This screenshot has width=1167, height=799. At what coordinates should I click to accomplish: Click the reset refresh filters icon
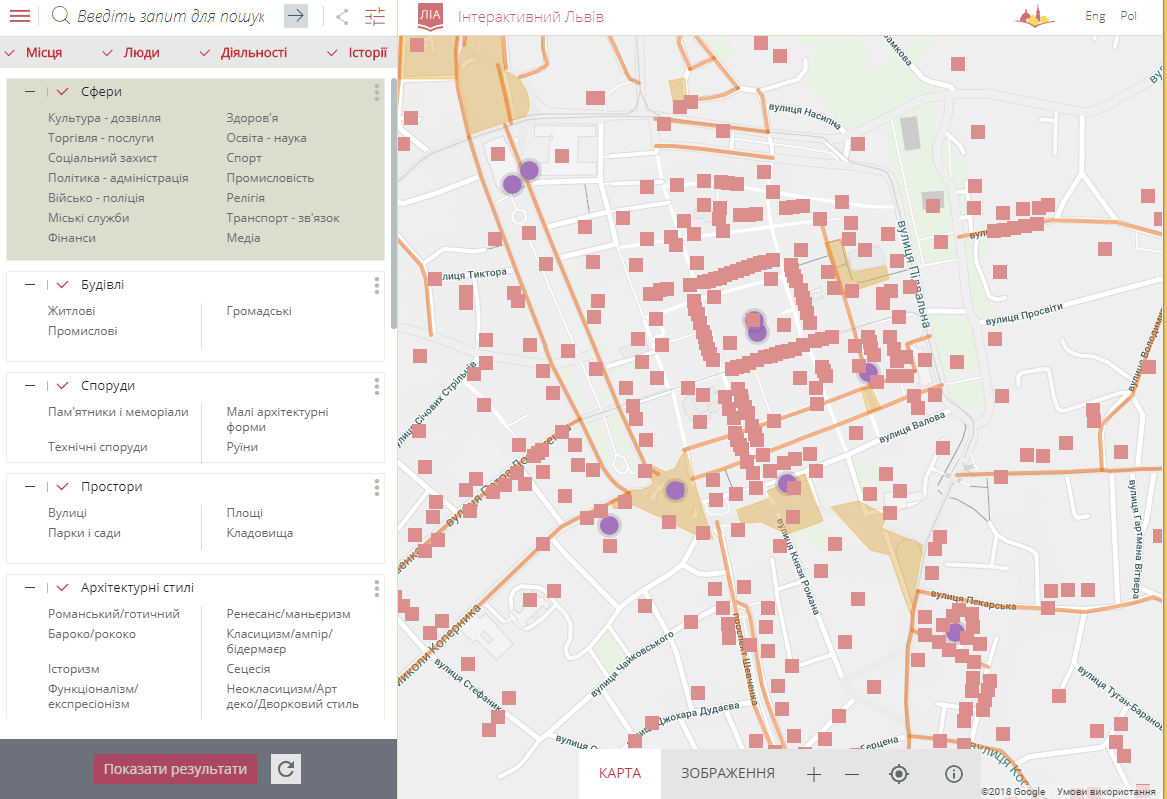(285, 769)
